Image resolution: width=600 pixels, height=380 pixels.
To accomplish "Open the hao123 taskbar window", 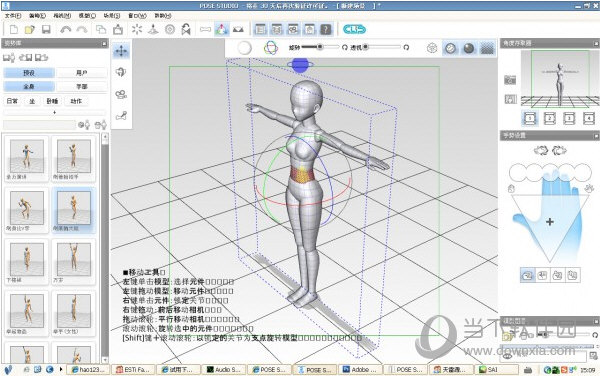I will click(88, 369).
